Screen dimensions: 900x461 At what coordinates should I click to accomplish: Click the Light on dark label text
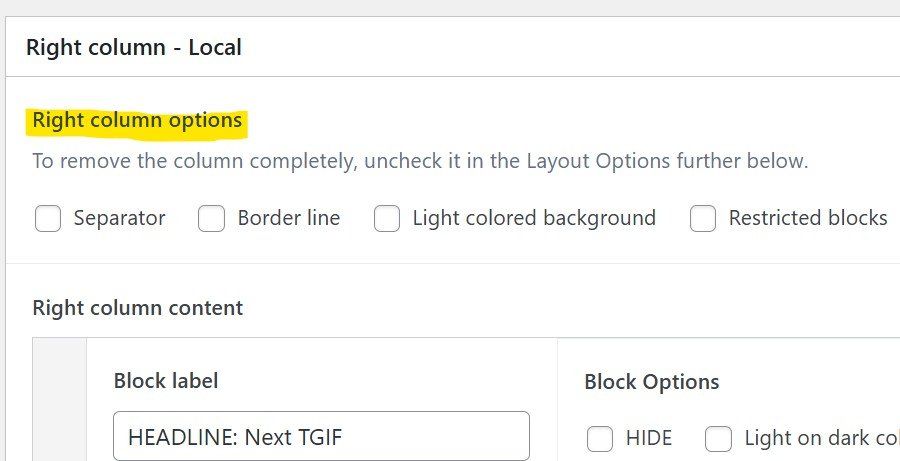(820, 438)
